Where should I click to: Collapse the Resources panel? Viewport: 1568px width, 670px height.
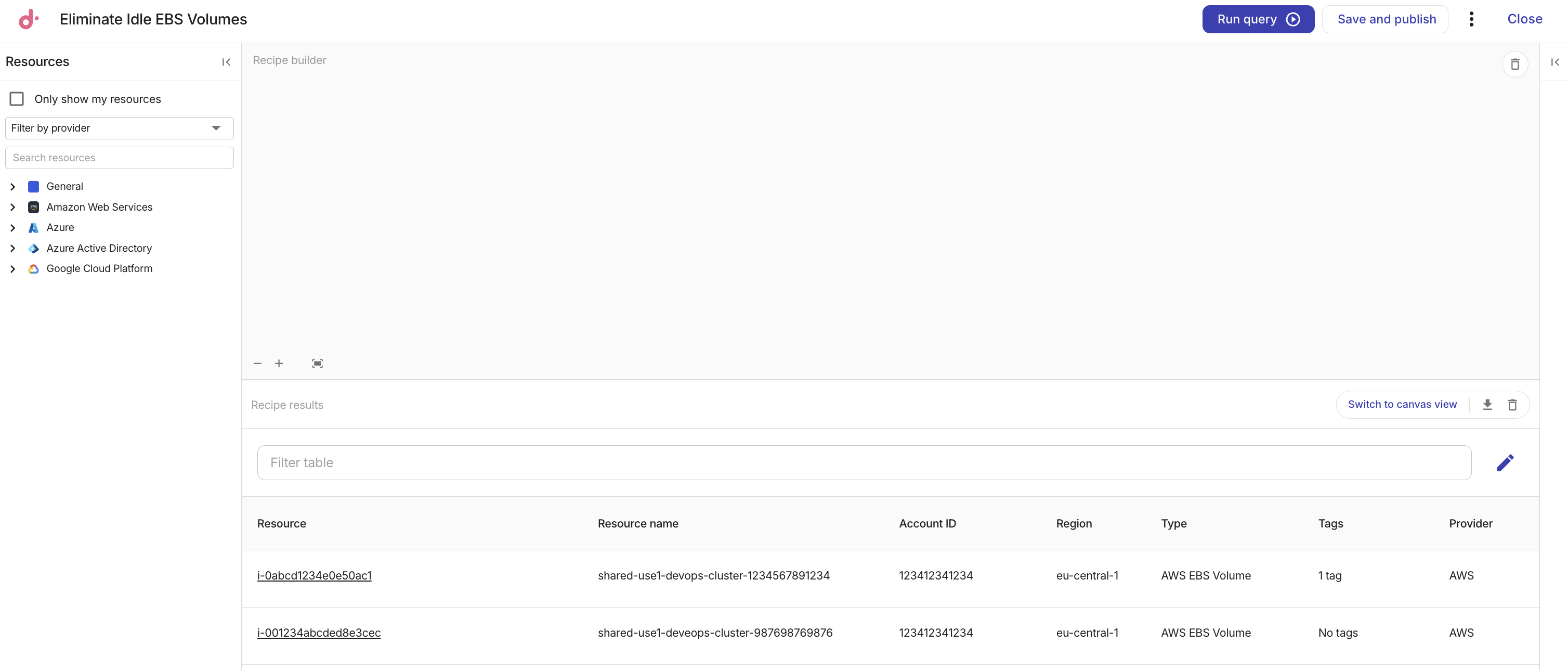226,62
